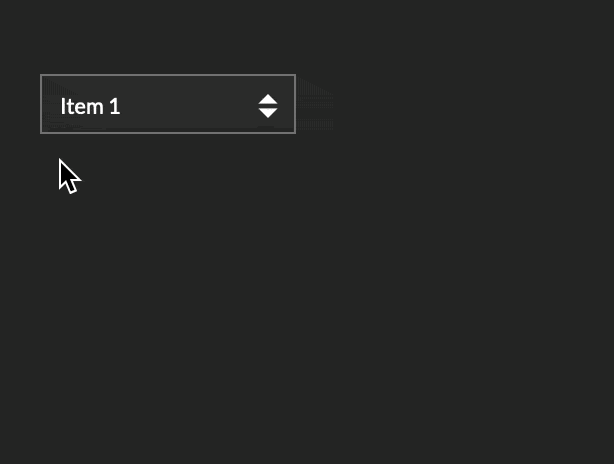Expand the select box showing Item 1
The height and width of the screenshot is (464, 614).
168,104
